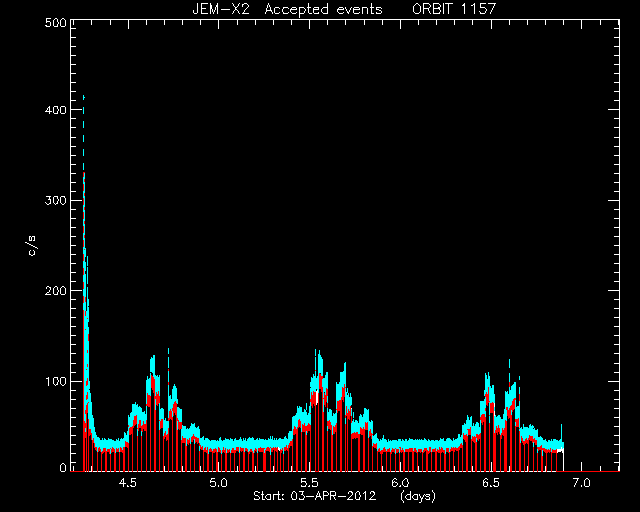Click the 400 y-axis tick label
This screenshot has height=512, width=640.
point(56,110)
